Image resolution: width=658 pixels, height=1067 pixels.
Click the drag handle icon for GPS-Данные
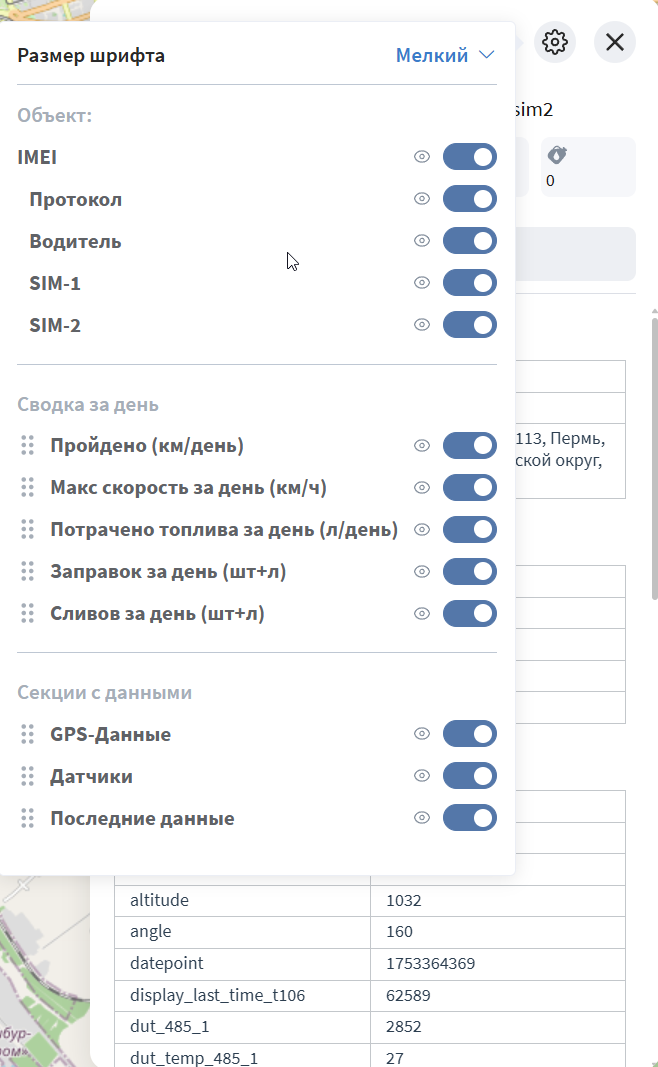27,734
